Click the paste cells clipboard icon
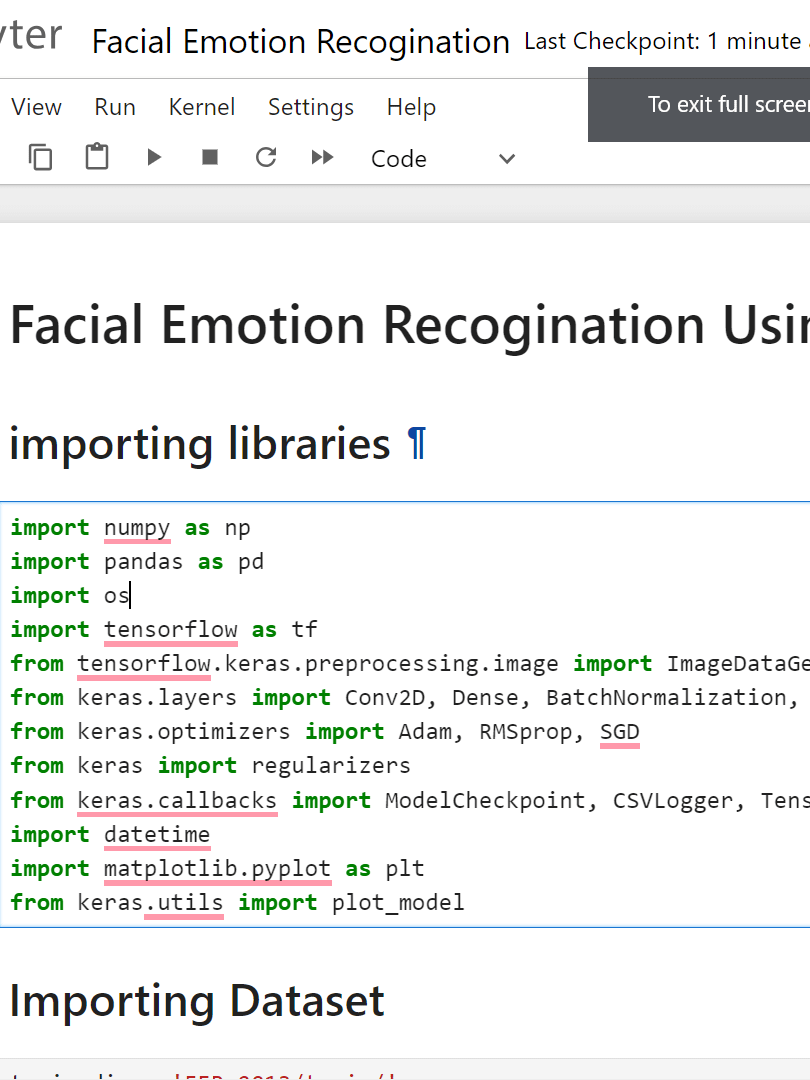The width and height of the screenshot is (810, 1080). pyautogui.click(x=96, y=156)
